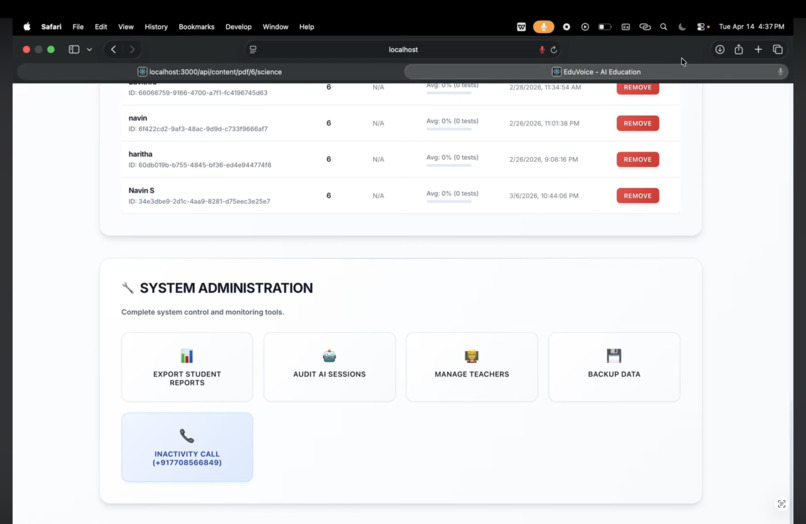Open the Develop menu
The width and height of the screenshot is (806, 524).
(239, 27)
